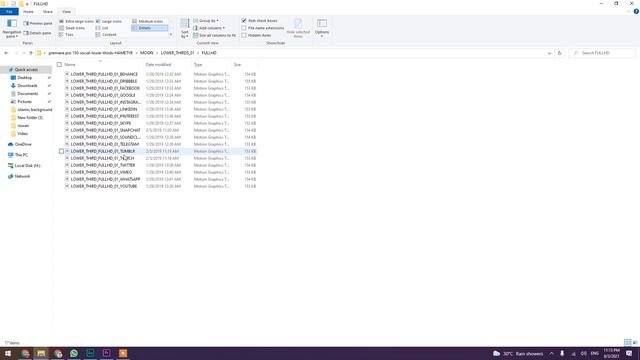
Task: Click the VIMEO file's icon
Action: pyautogui.click(x=67, y=172)
